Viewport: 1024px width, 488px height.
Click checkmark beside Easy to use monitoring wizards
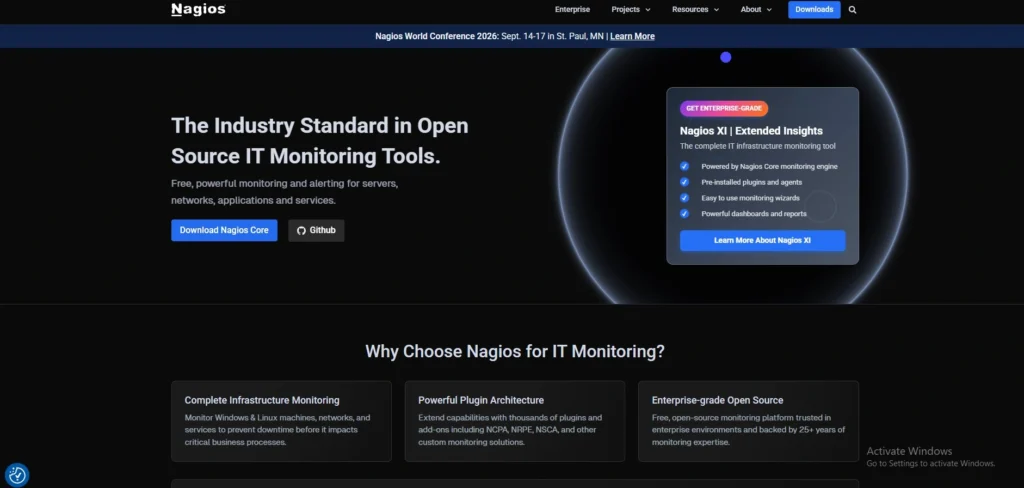pyautogui.click(x=684, y=198)
